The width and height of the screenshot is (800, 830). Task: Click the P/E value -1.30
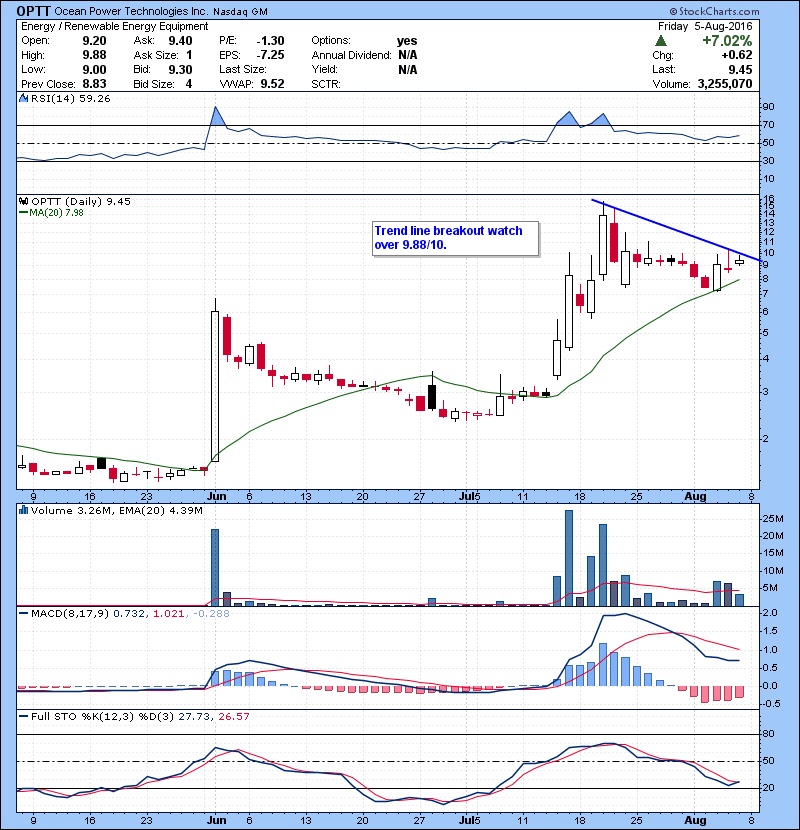[x=270, y=41]
